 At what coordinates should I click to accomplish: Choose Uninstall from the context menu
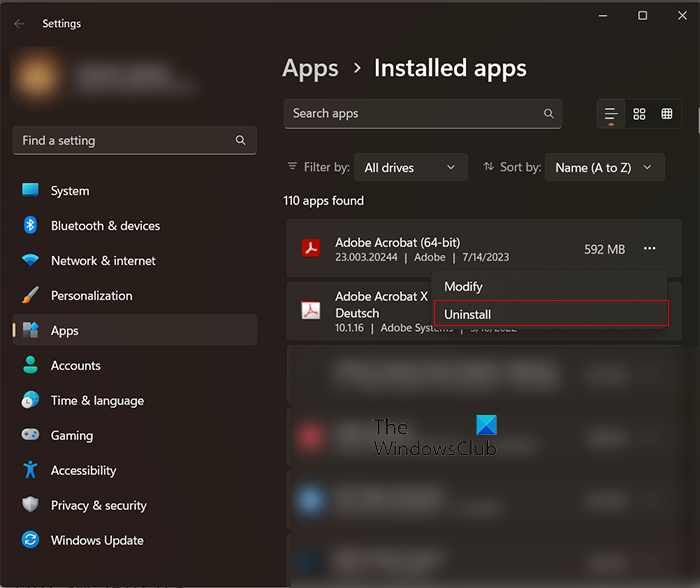(x=549, y=314)
